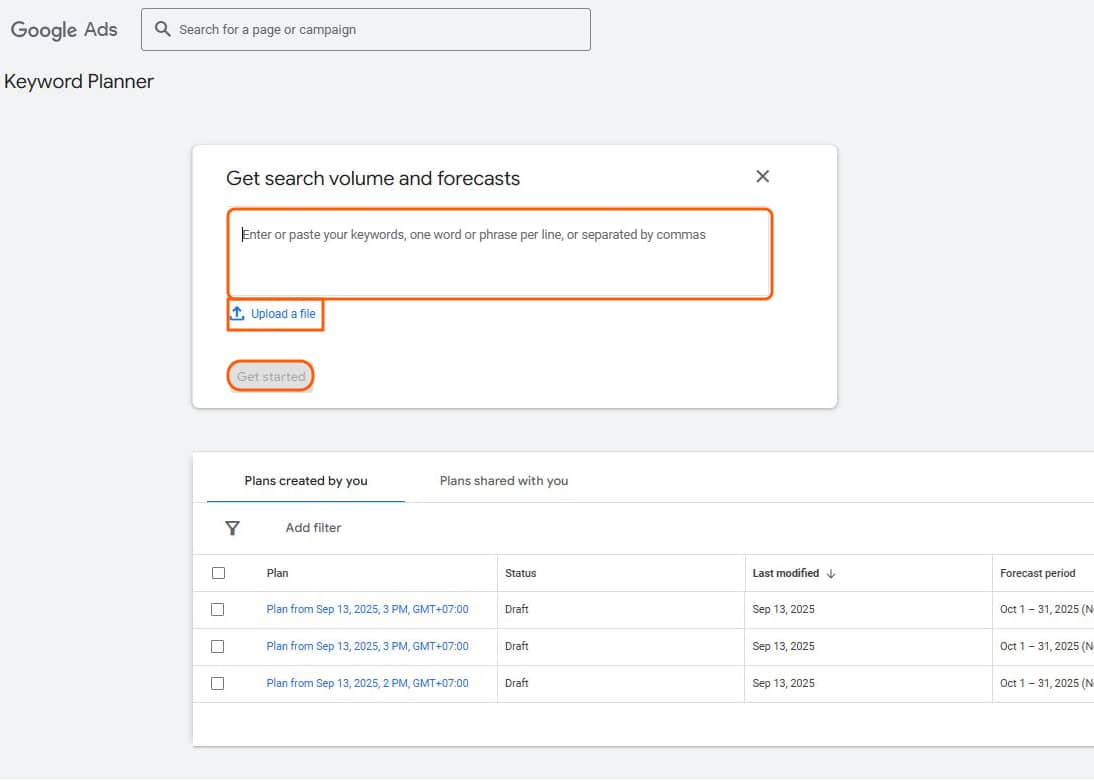The height and width of the screenshot is (781, 1094).
Task: Open the Plans shared with you tab
Action: click(x=504, y=481)
